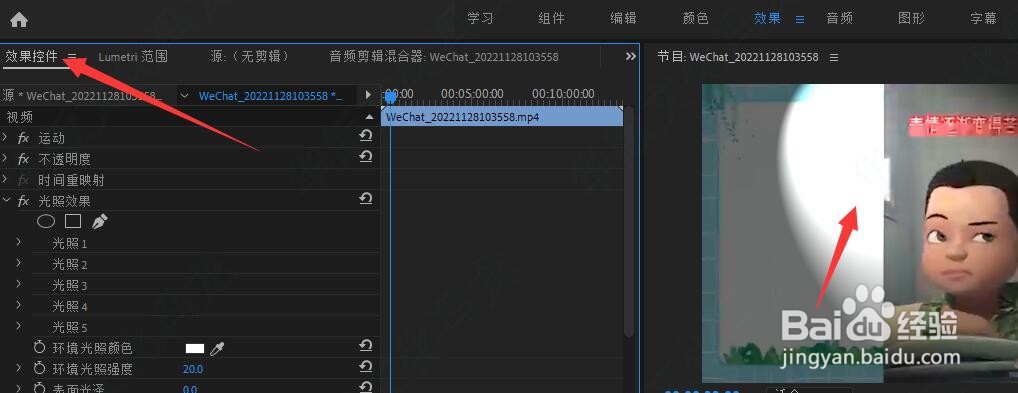Click the play-only-audio triangle button beside clip name
This screenshot has width=1018, height=393.
coord(369,95)
